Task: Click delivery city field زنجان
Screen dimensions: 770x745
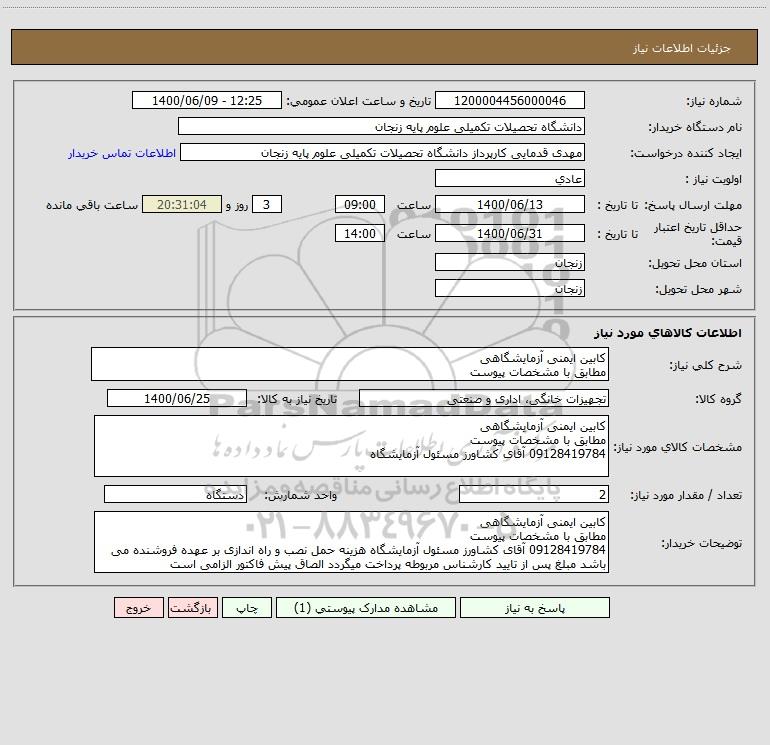Action: (510, 288)
